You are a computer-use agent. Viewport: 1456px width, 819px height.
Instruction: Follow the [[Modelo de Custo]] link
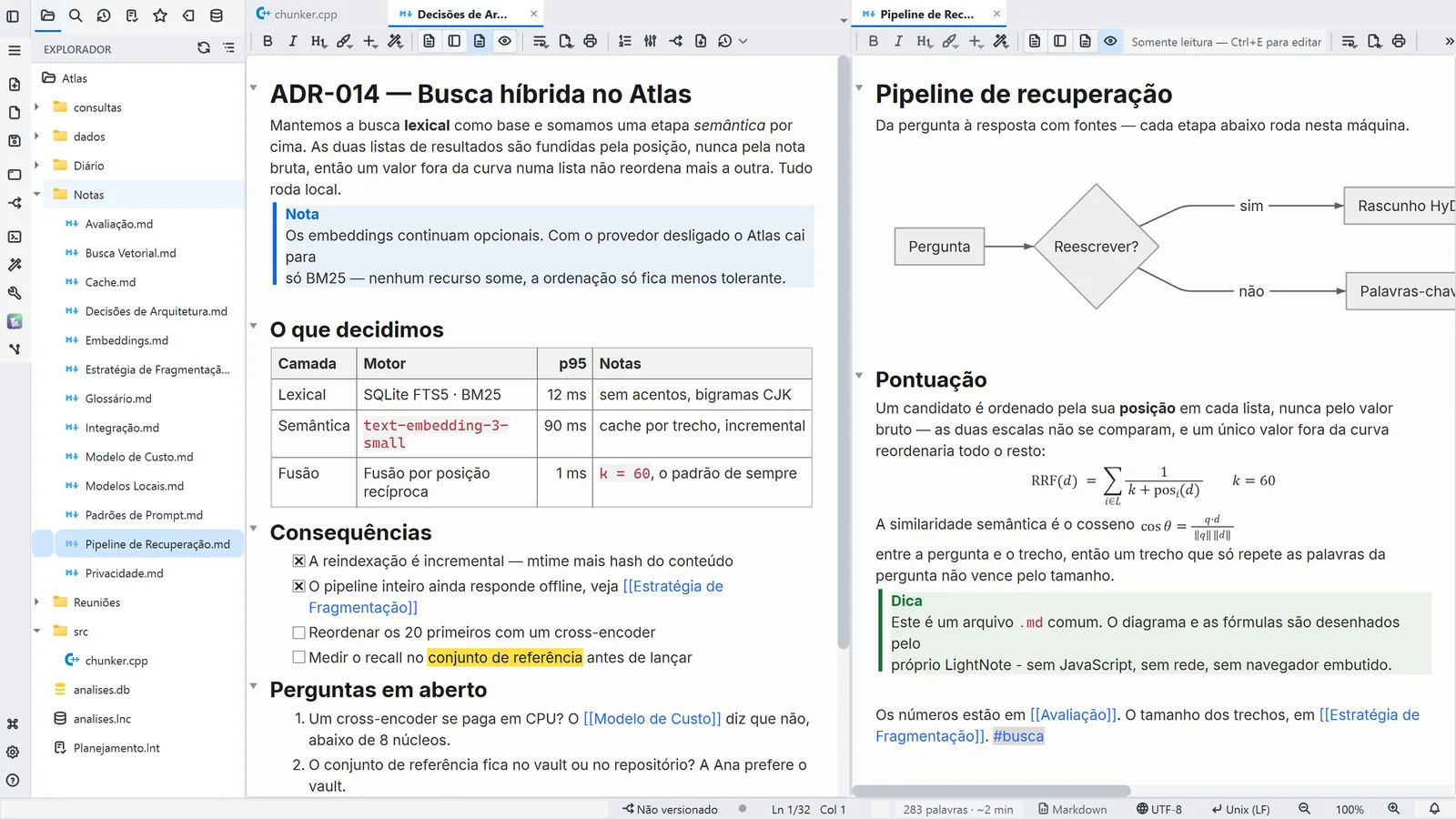click(x=652, y=719)
